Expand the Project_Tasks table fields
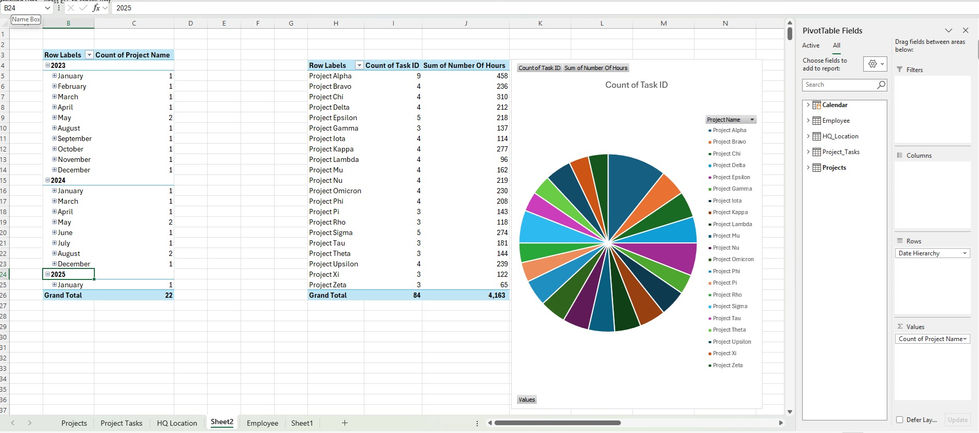Screen dimensions: 979x433 (x=808, y=152)
